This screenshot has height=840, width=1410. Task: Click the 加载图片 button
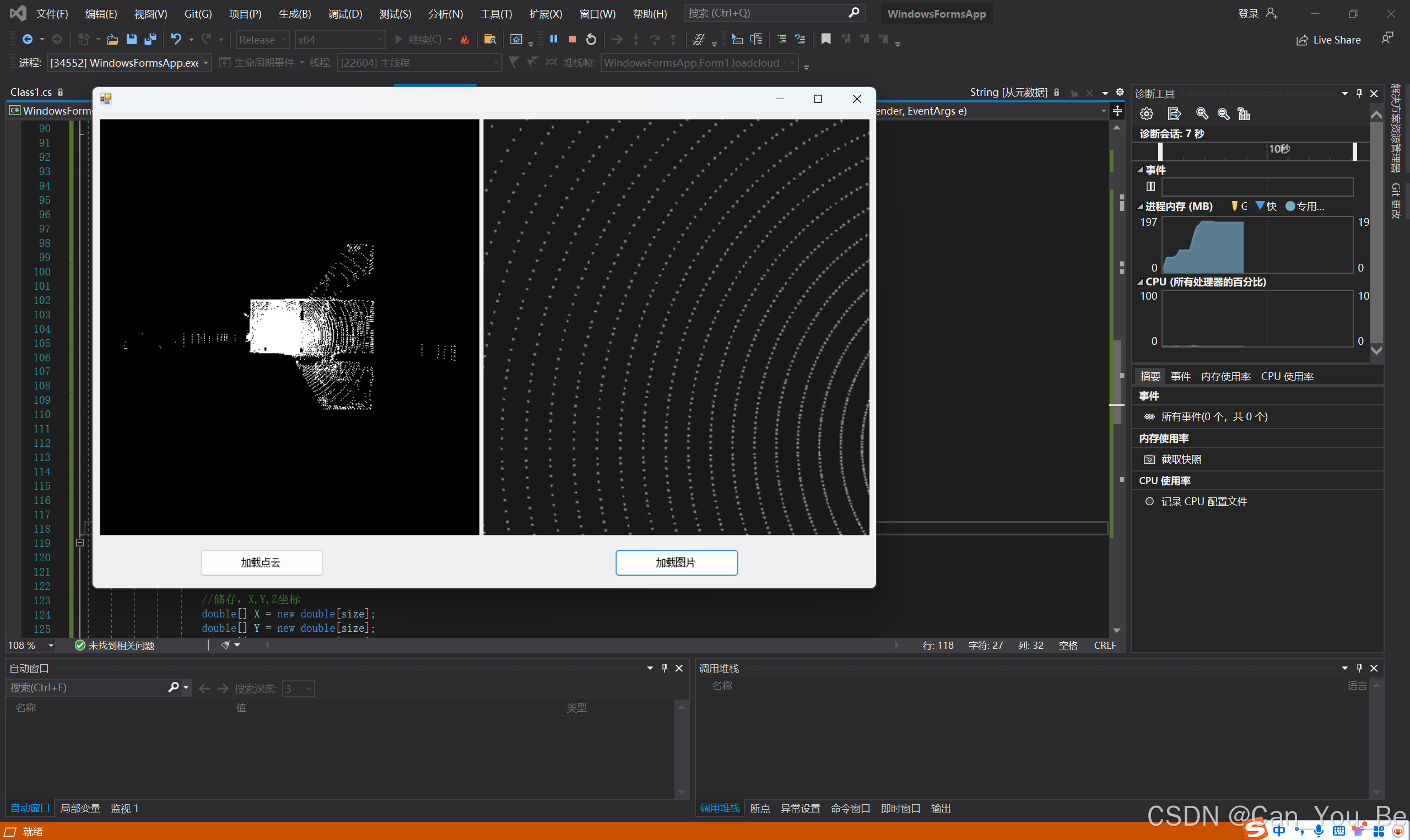pyautogui.click(x=676, y=562)
